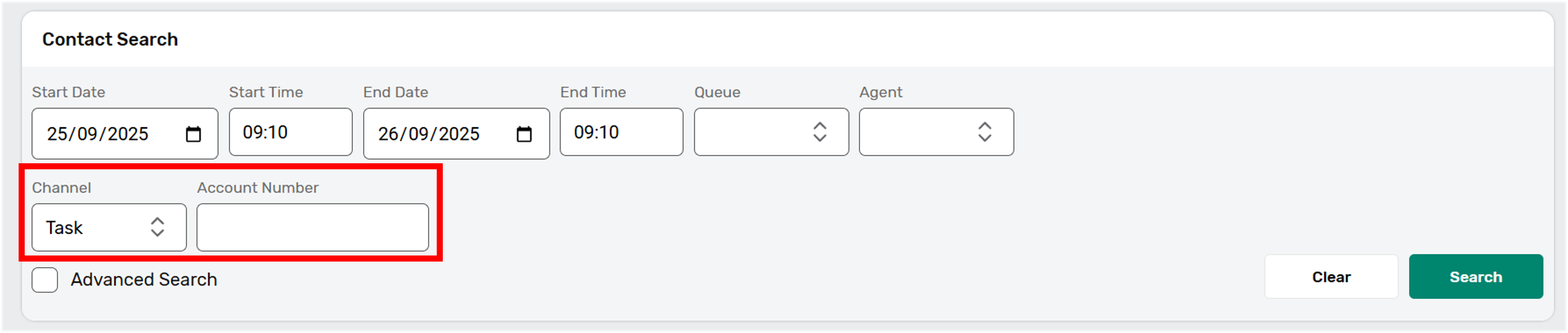Screen dimensions: 1568x333
Task: Click the Start Time field
Action: coord(290,132)
